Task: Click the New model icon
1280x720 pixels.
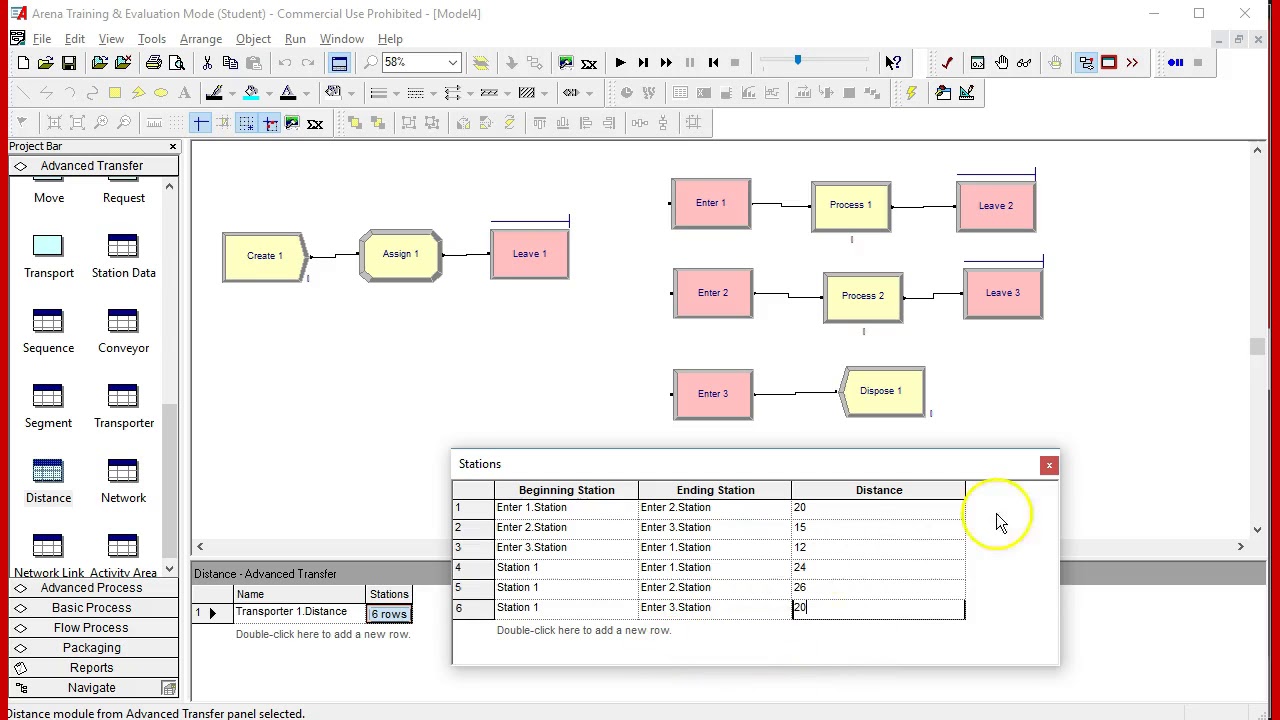Action: (23, 63)
